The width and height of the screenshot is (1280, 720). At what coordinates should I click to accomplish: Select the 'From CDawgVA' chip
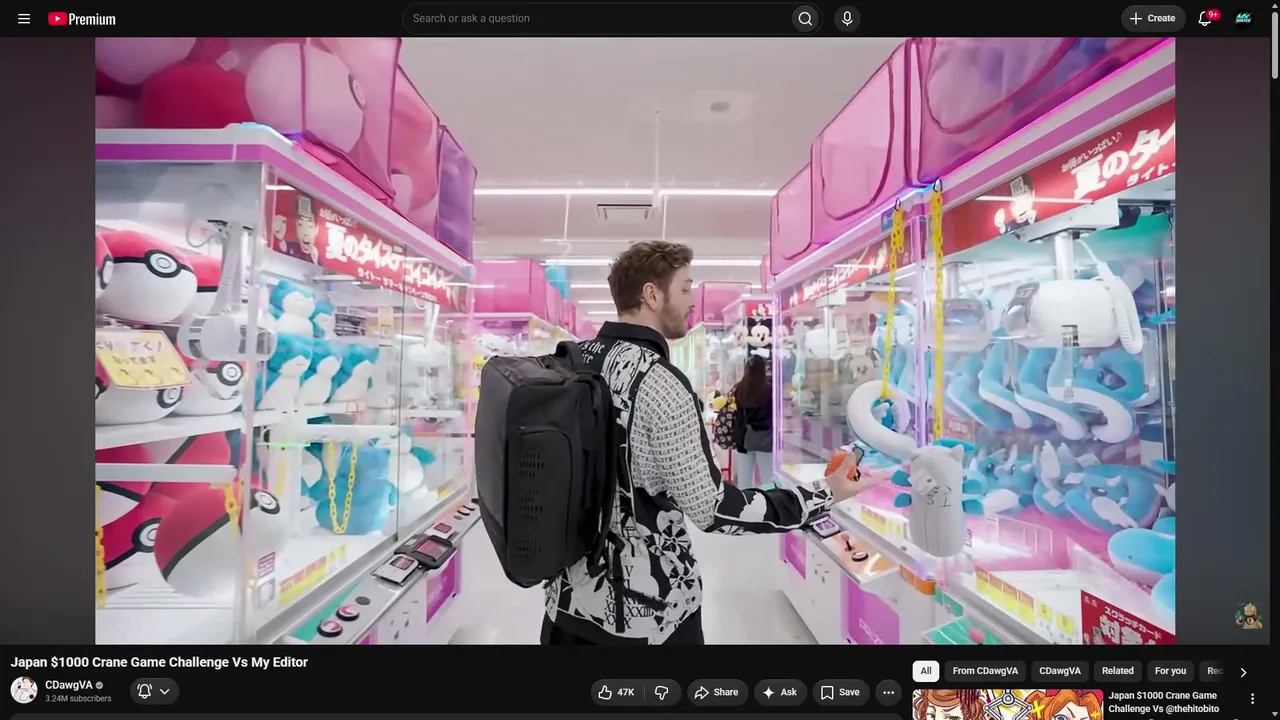(985, 671)
